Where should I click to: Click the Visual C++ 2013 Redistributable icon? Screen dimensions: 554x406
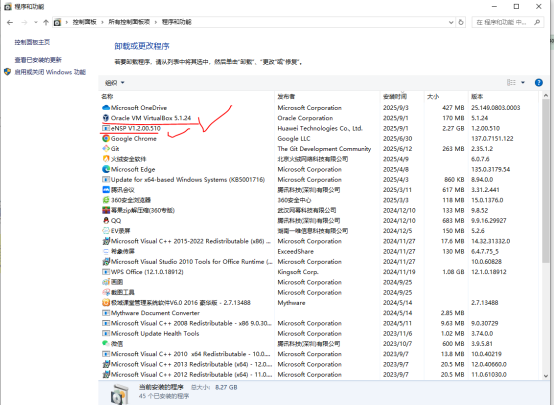[106, 364]
